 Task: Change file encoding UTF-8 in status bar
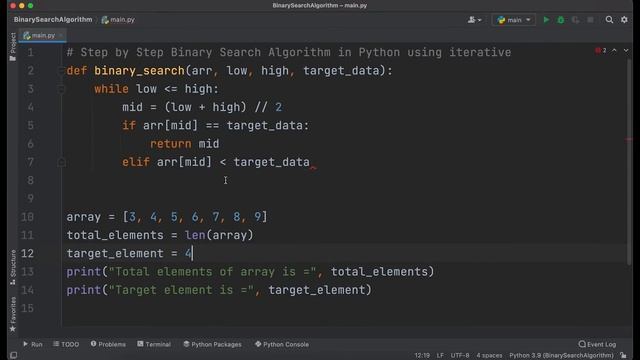[460, 356]
